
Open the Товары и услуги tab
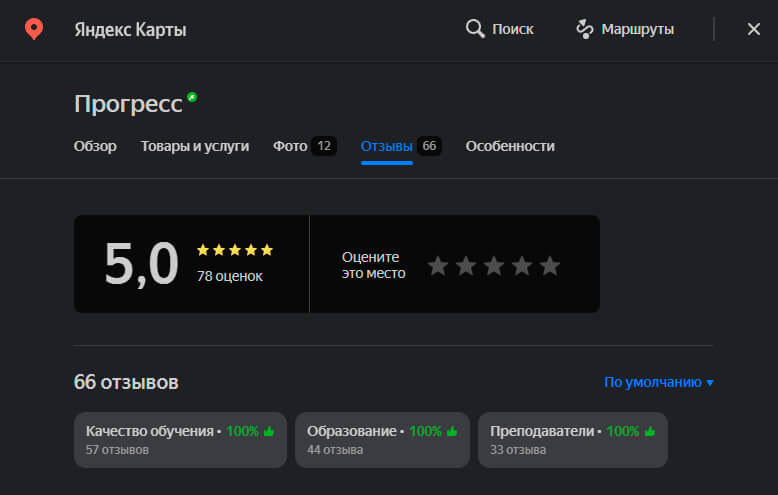(194, 146)
